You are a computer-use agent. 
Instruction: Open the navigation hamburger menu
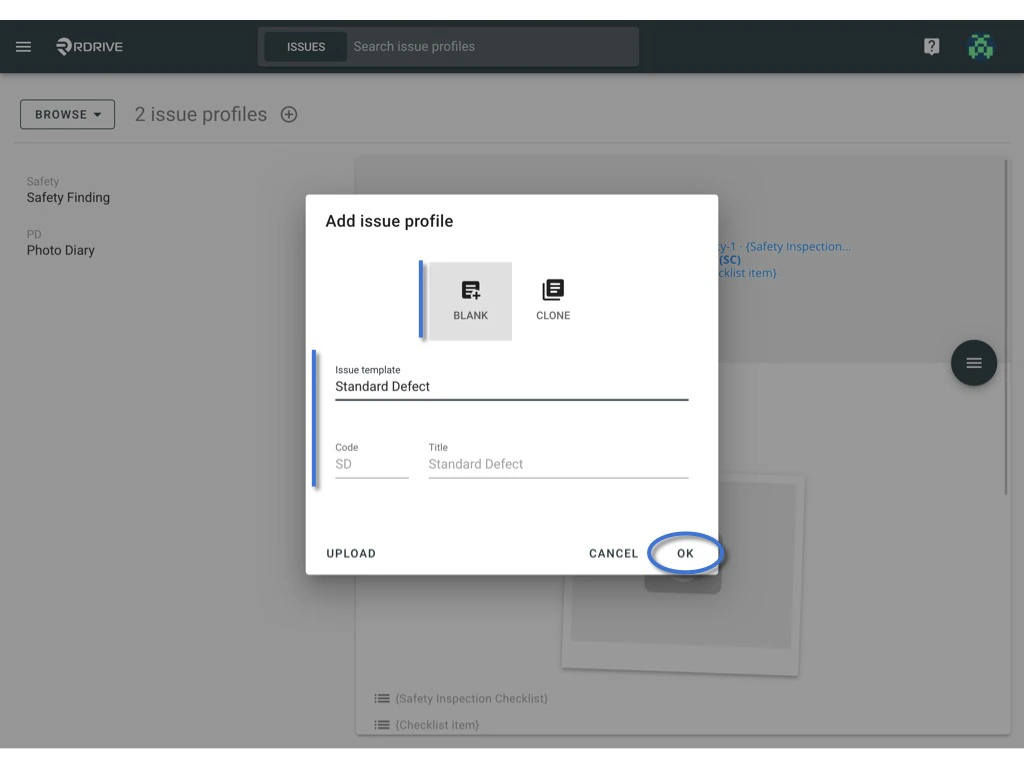23,46
